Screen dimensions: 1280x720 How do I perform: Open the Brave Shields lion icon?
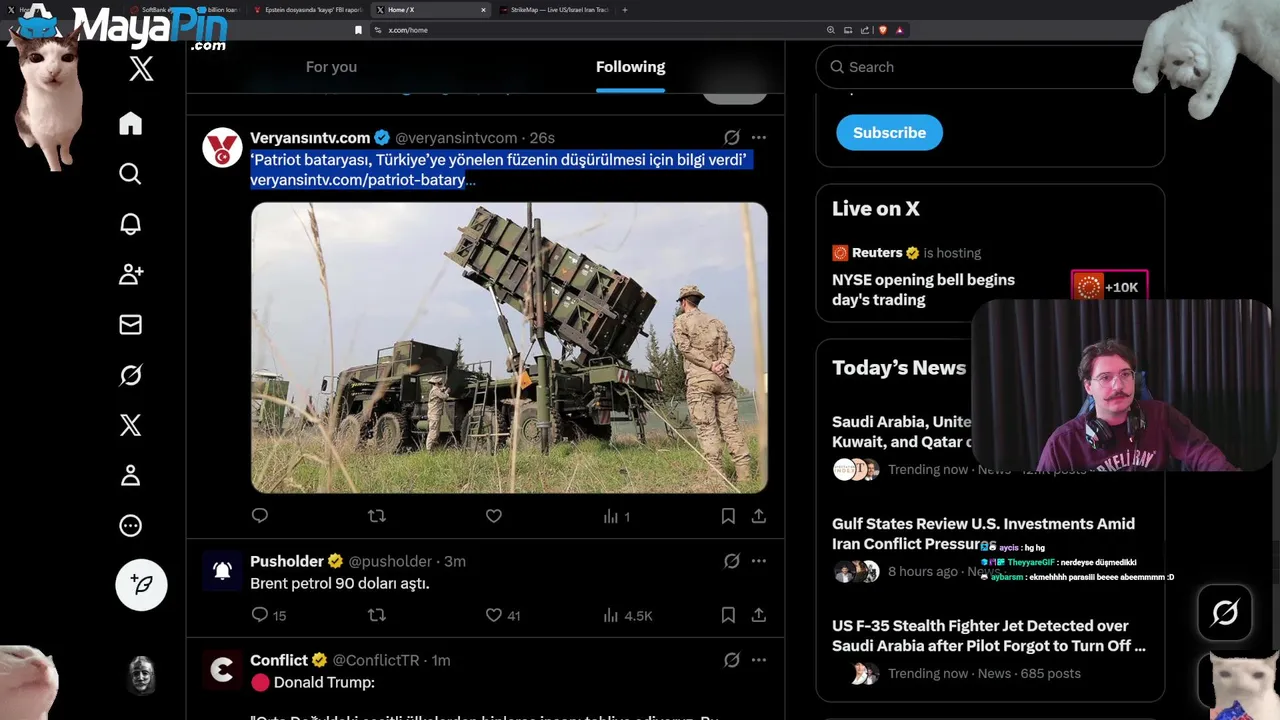pyautogui.click(x=883, y=30)
